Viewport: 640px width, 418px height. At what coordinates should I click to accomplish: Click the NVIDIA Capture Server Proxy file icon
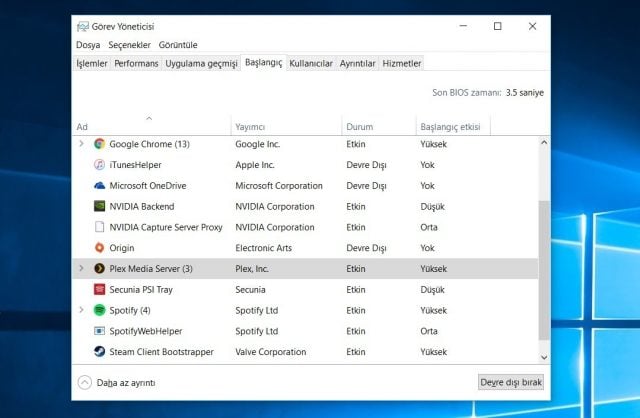click(99, 227)
